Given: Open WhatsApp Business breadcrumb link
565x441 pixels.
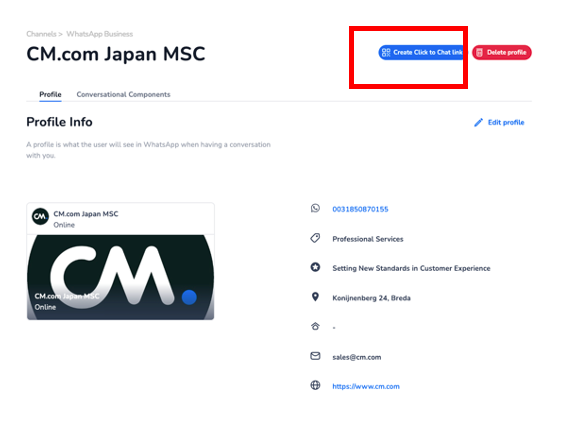Looking at the screenshot, I should (x=99, y=34).
